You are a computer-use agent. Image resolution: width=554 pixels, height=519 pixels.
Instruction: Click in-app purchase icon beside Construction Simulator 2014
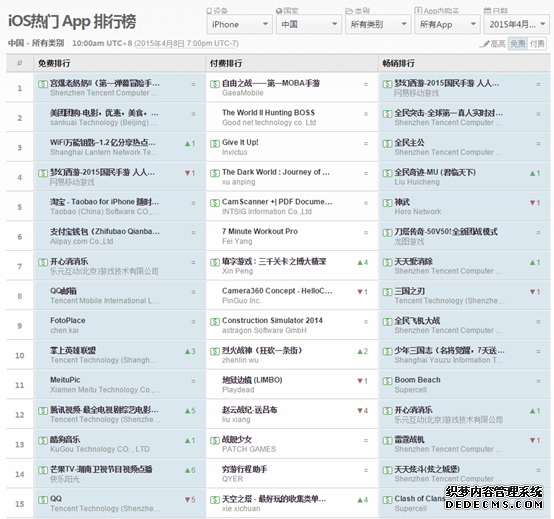(214, 322)
